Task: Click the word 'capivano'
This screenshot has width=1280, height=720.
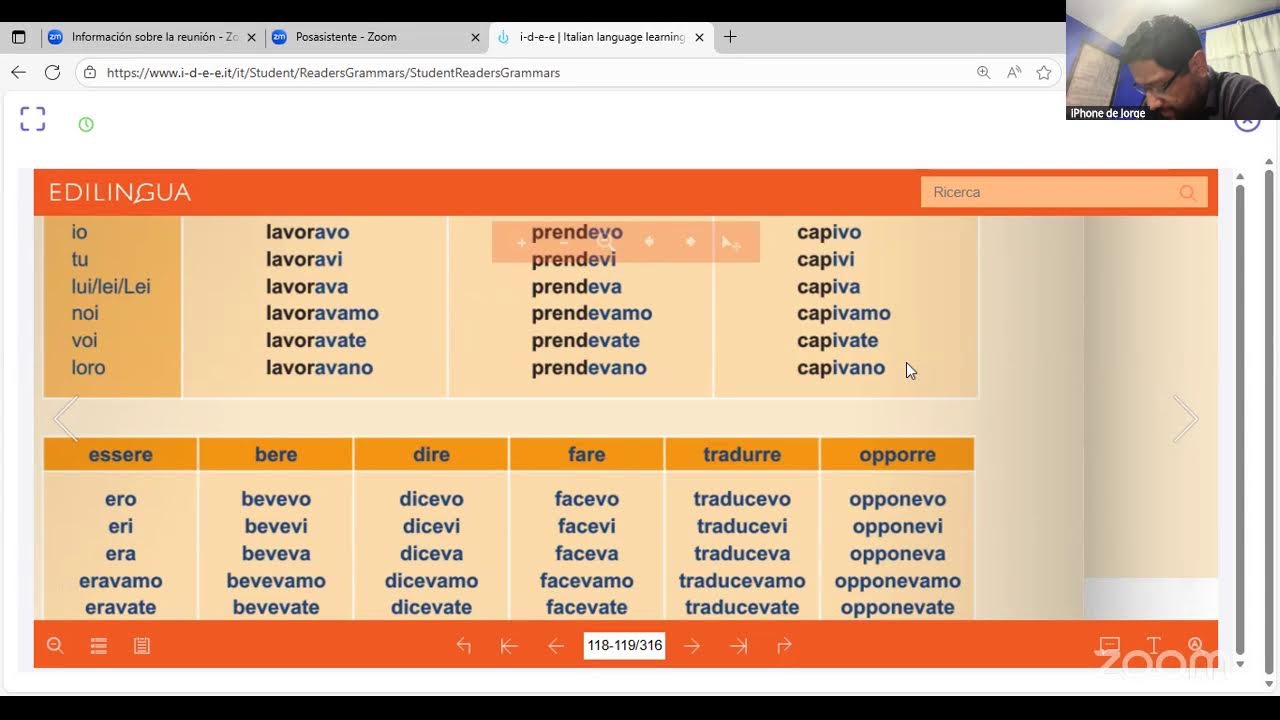Action: 841,367
